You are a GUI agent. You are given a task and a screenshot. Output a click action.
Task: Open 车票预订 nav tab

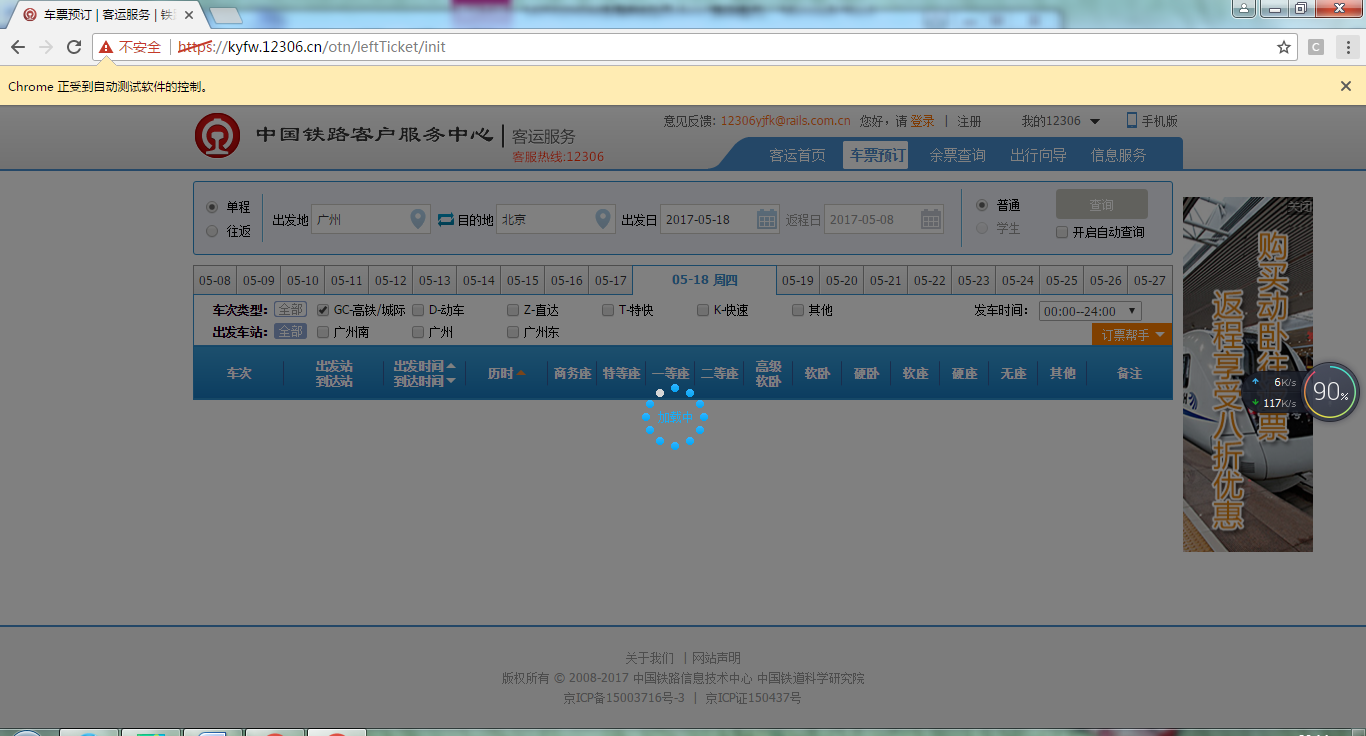pyautogui.click(x=877, y=155)
